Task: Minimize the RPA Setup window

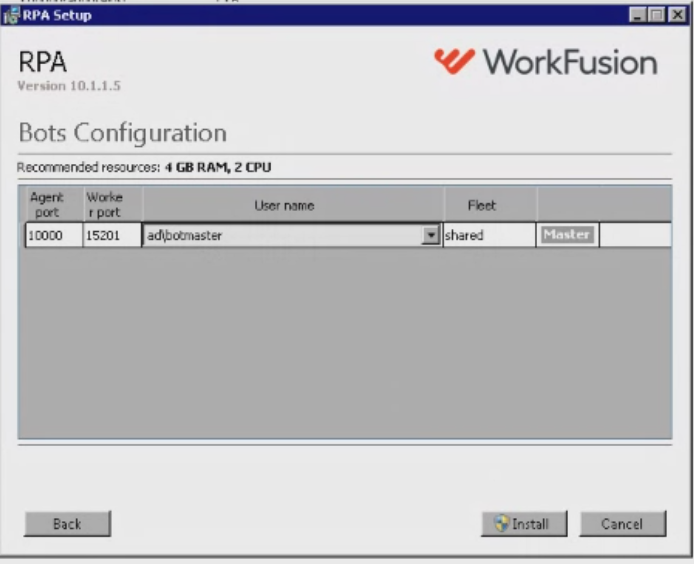Action: [637, 15]
